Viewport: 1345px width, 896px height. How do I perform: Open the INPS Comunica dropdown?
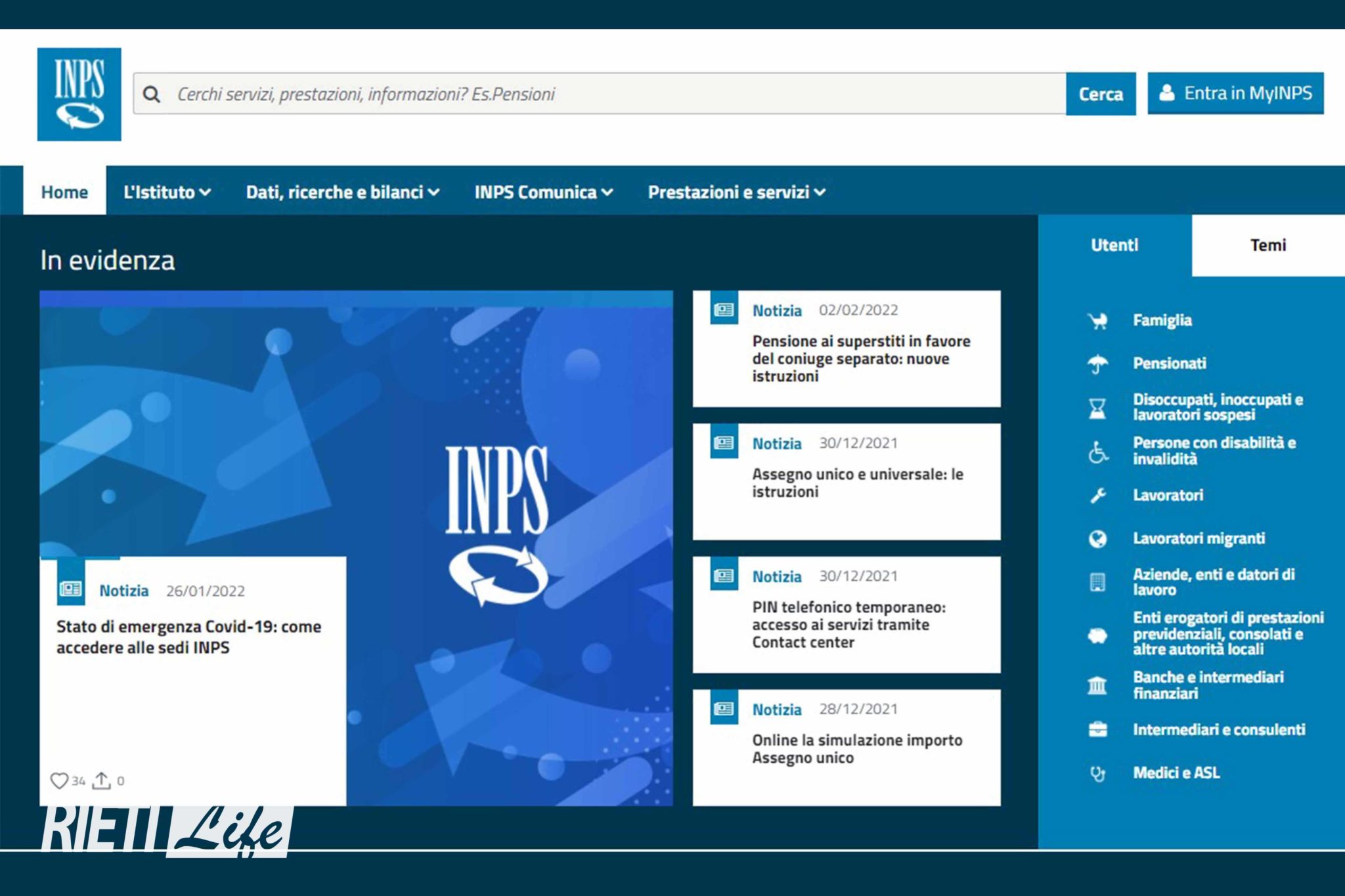[x=543, y=192]
